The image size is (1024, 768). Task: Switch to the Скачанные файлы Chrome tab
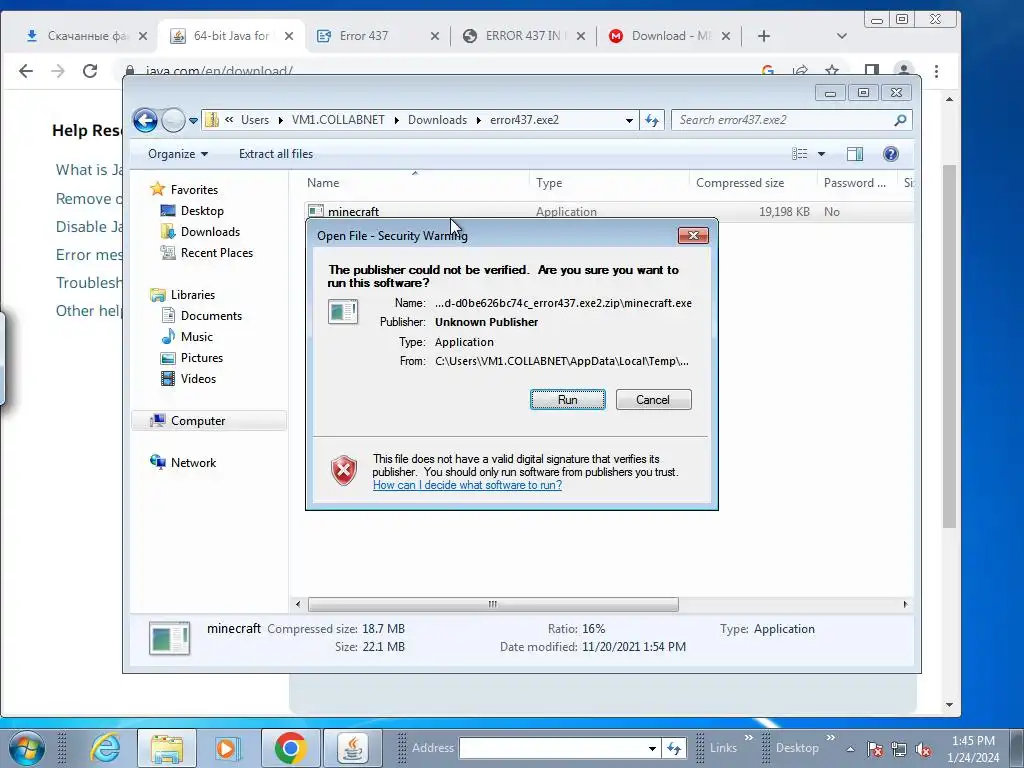pos(88,36)
